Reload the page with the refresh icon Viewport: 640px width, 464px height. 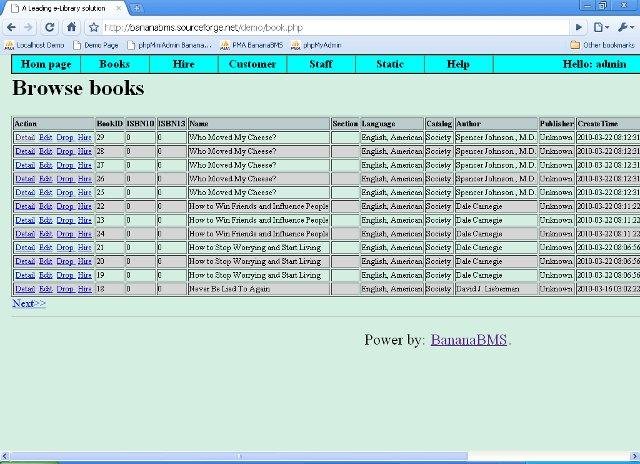(x=50, y=27)
